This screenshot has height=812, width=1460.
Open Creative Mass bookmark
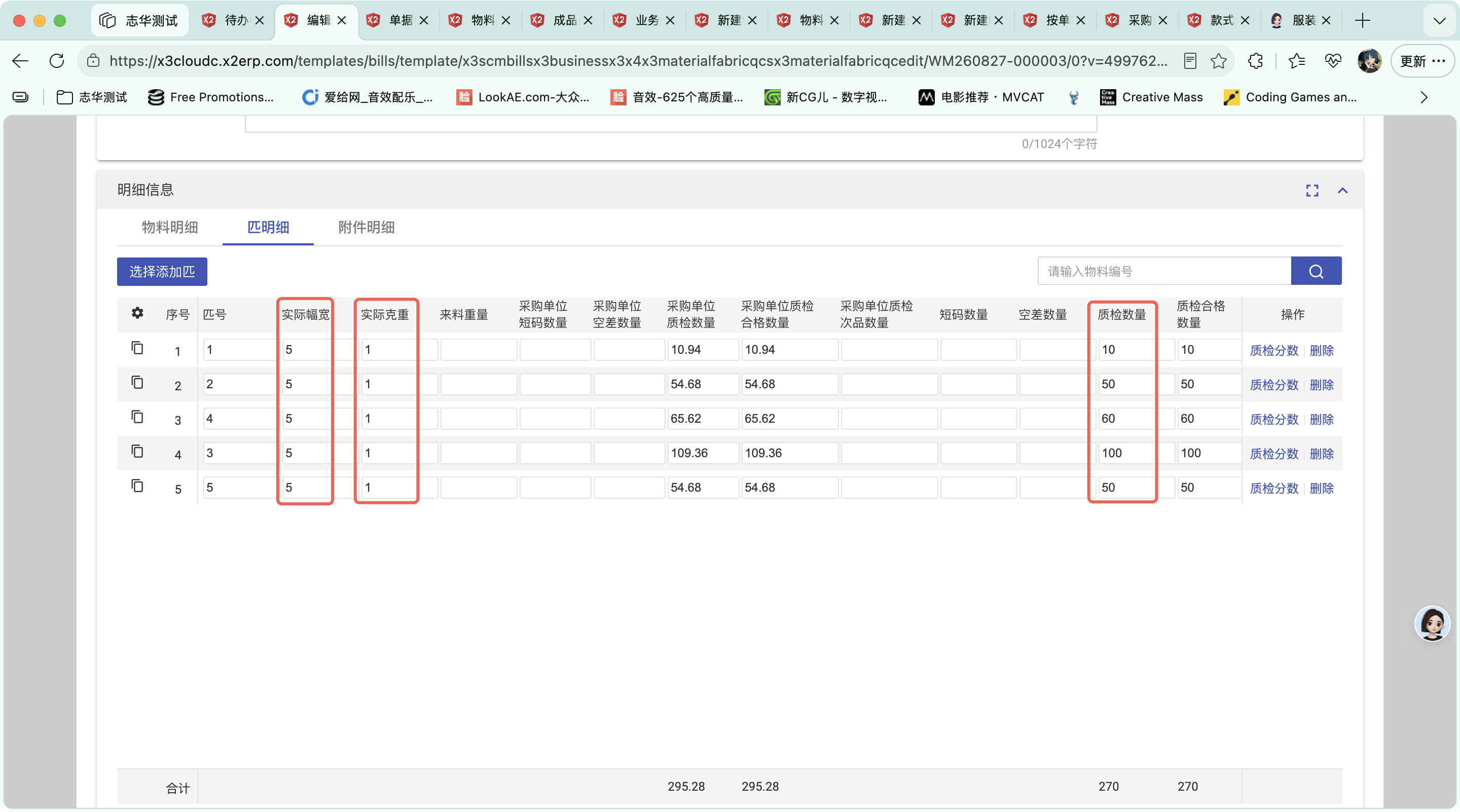[1151, 97]
